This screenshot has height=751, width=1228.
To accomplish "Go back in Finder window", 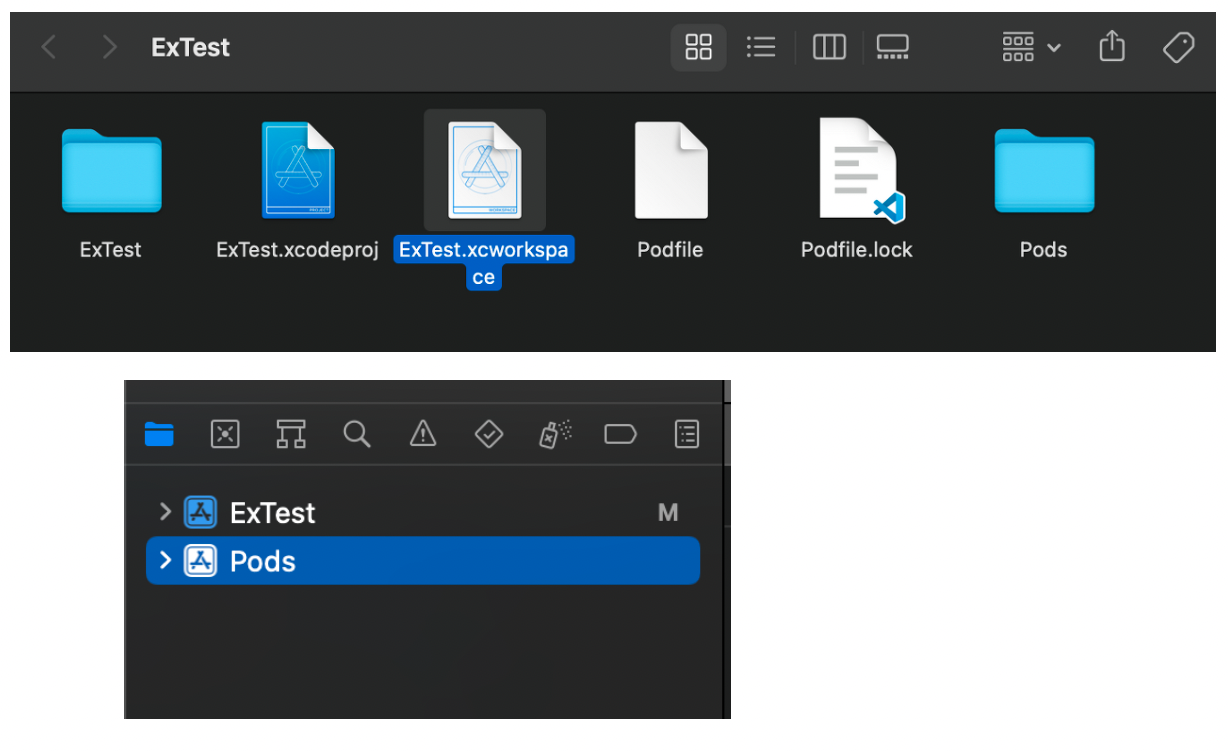I will [48, 47].
